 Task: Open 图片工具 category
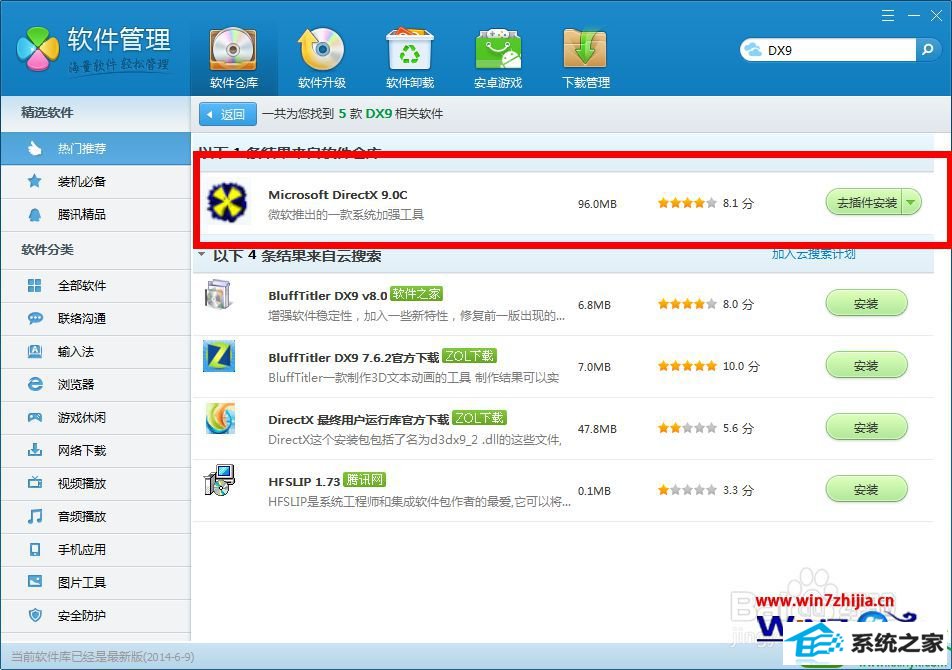click(95, 582)
